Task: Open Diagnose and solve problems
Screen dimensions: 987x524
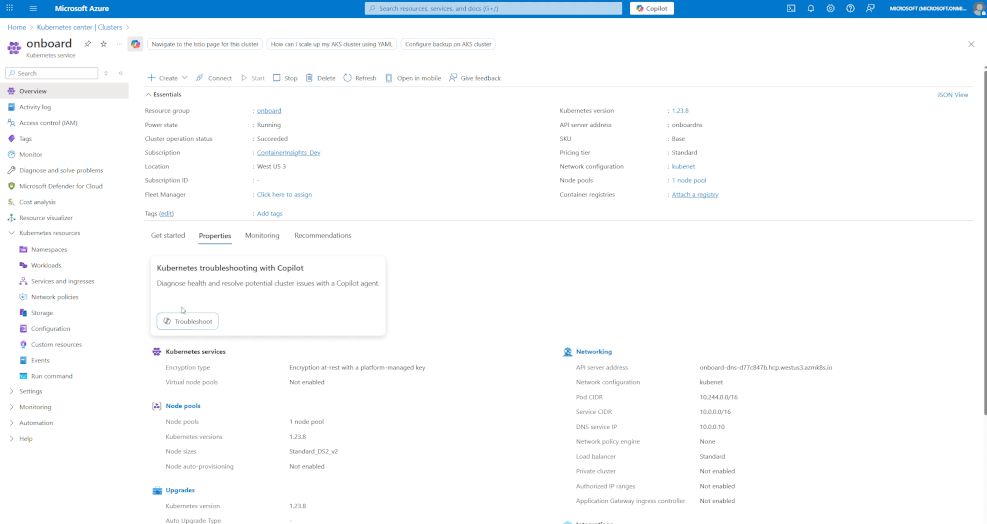Action: (x=60, y=170)
